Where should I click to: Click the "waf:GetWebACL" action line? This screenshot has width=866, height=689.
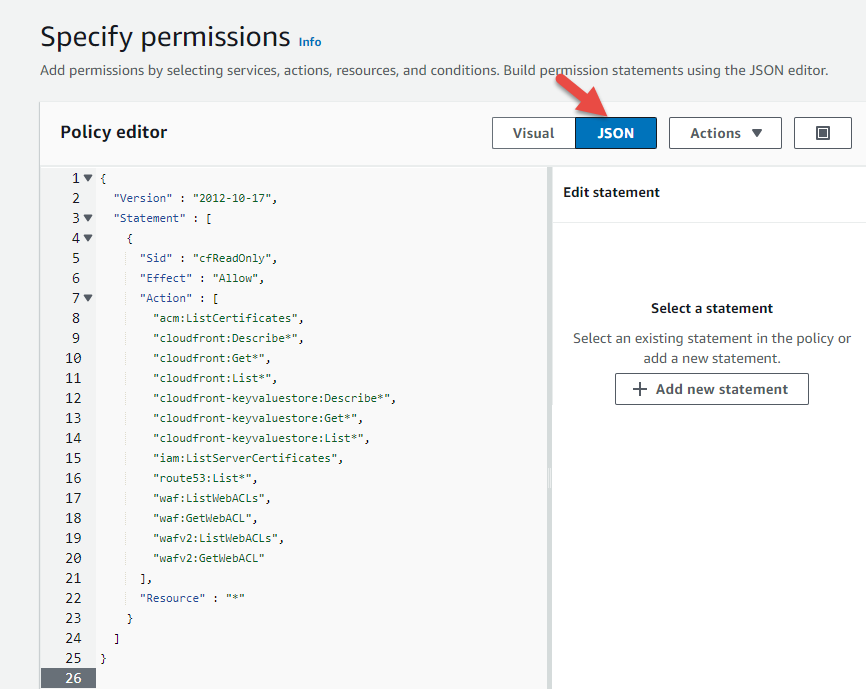203,518
